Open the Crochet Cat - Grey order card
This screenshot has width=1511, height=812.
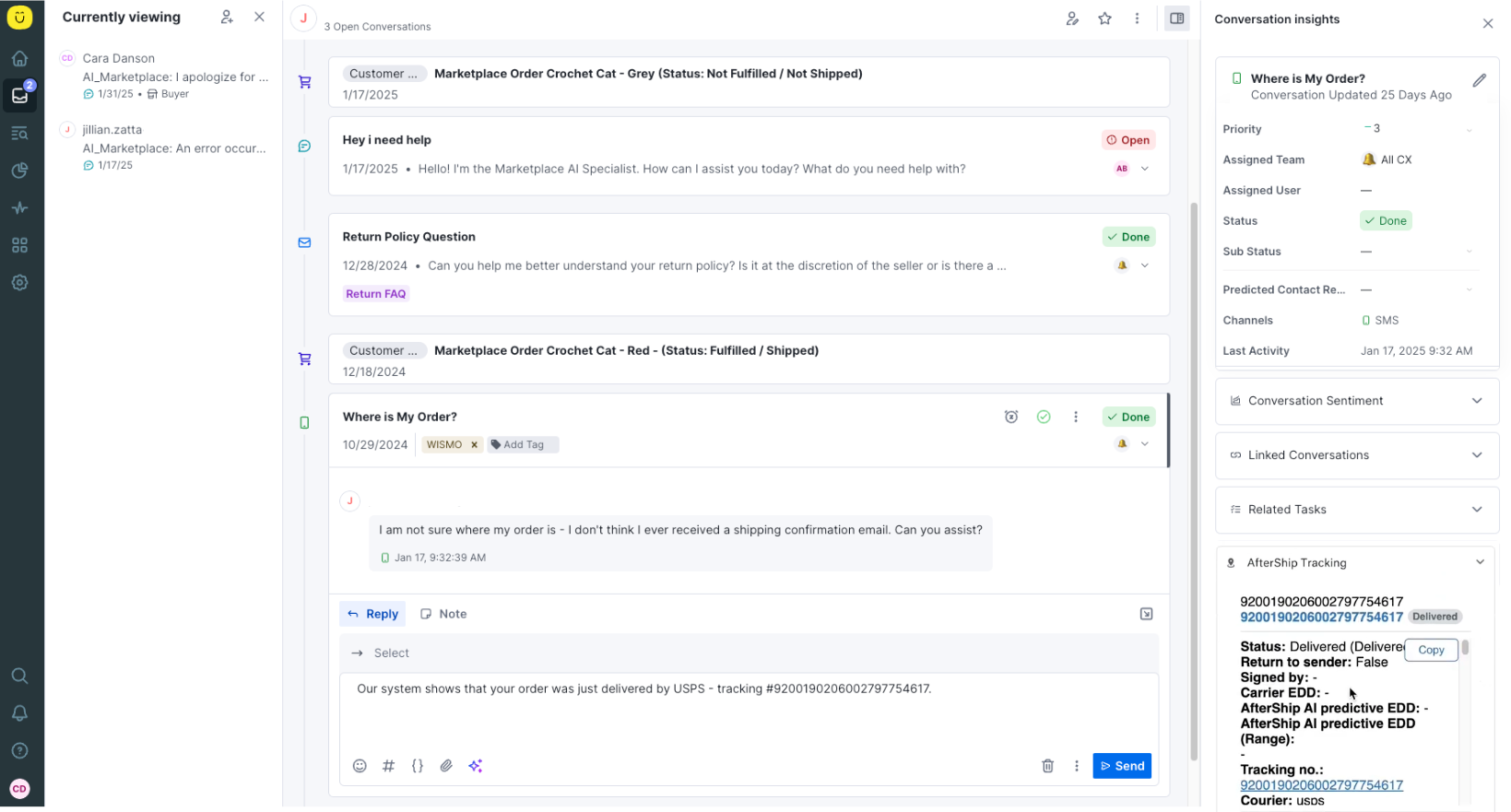click(749, 83)
